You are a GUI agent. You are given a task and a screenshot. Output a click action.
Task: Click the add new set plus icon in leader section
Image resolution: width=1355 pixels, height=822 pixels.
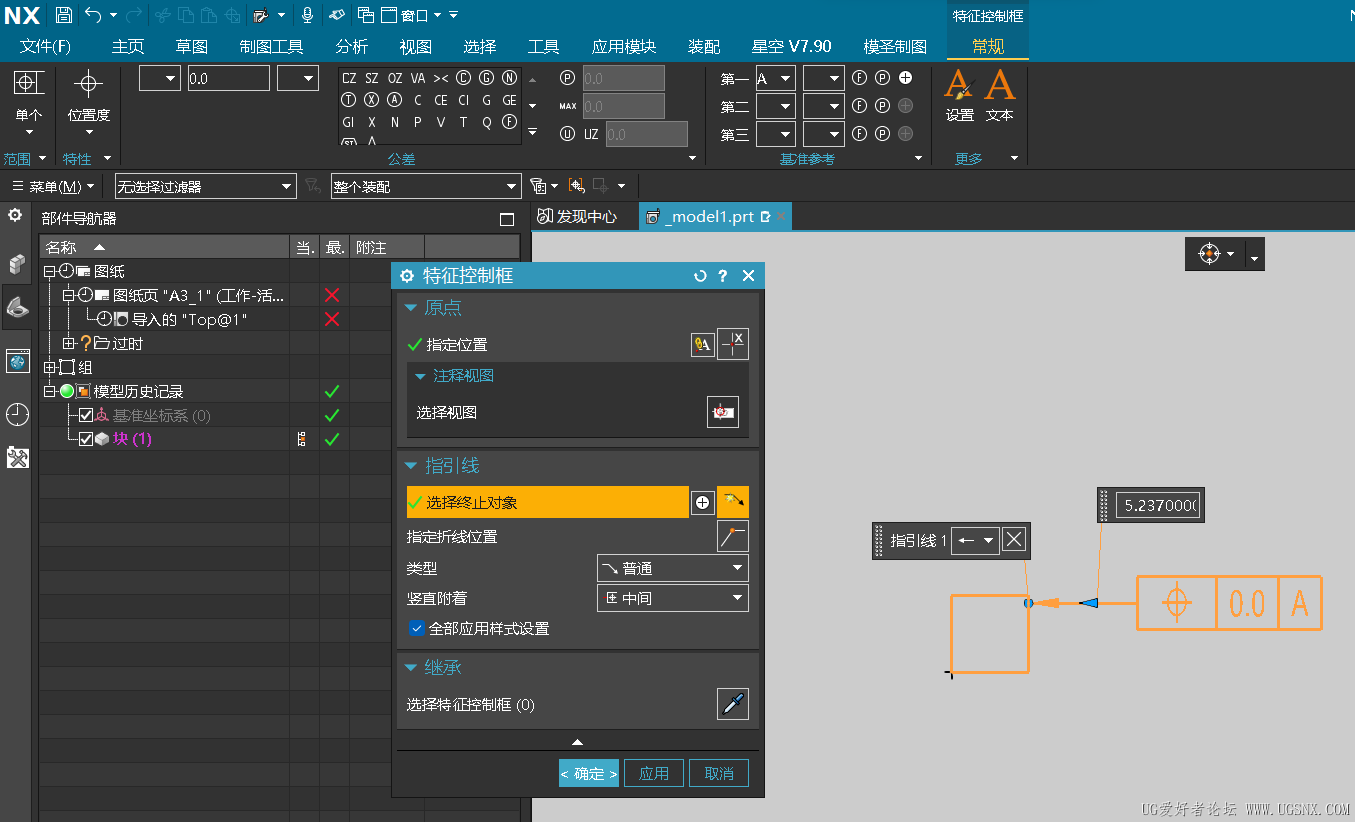pyautogui.click(x=703, y=502)
